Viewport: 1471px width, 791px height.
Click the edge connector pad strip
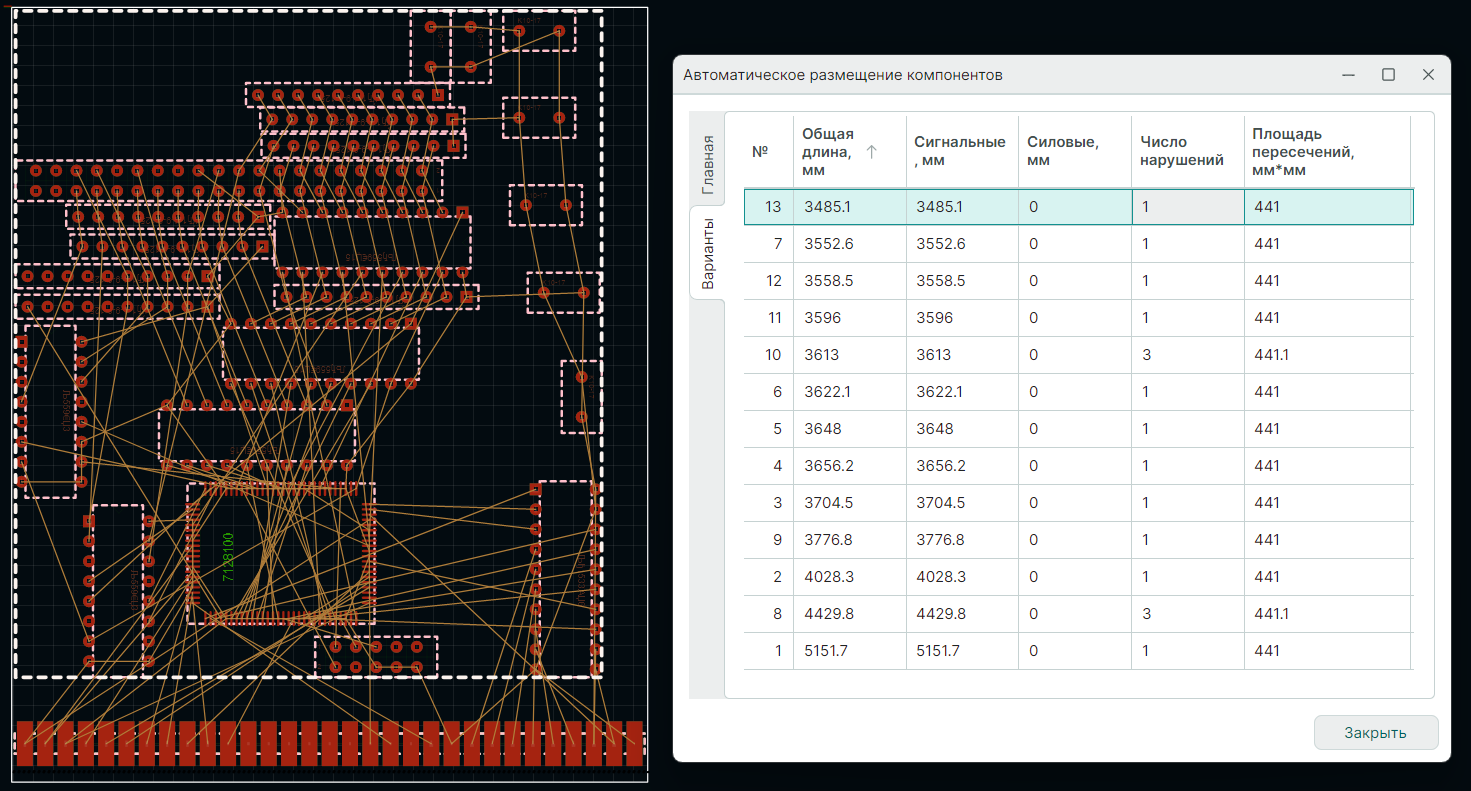(328, 743)
